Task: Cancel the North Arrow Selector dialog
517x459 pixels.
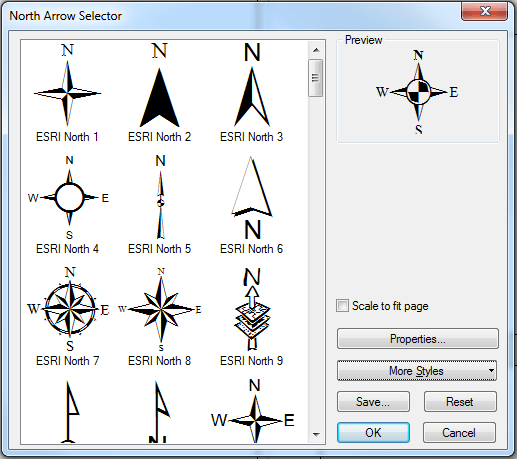Action: click(459, 433)
